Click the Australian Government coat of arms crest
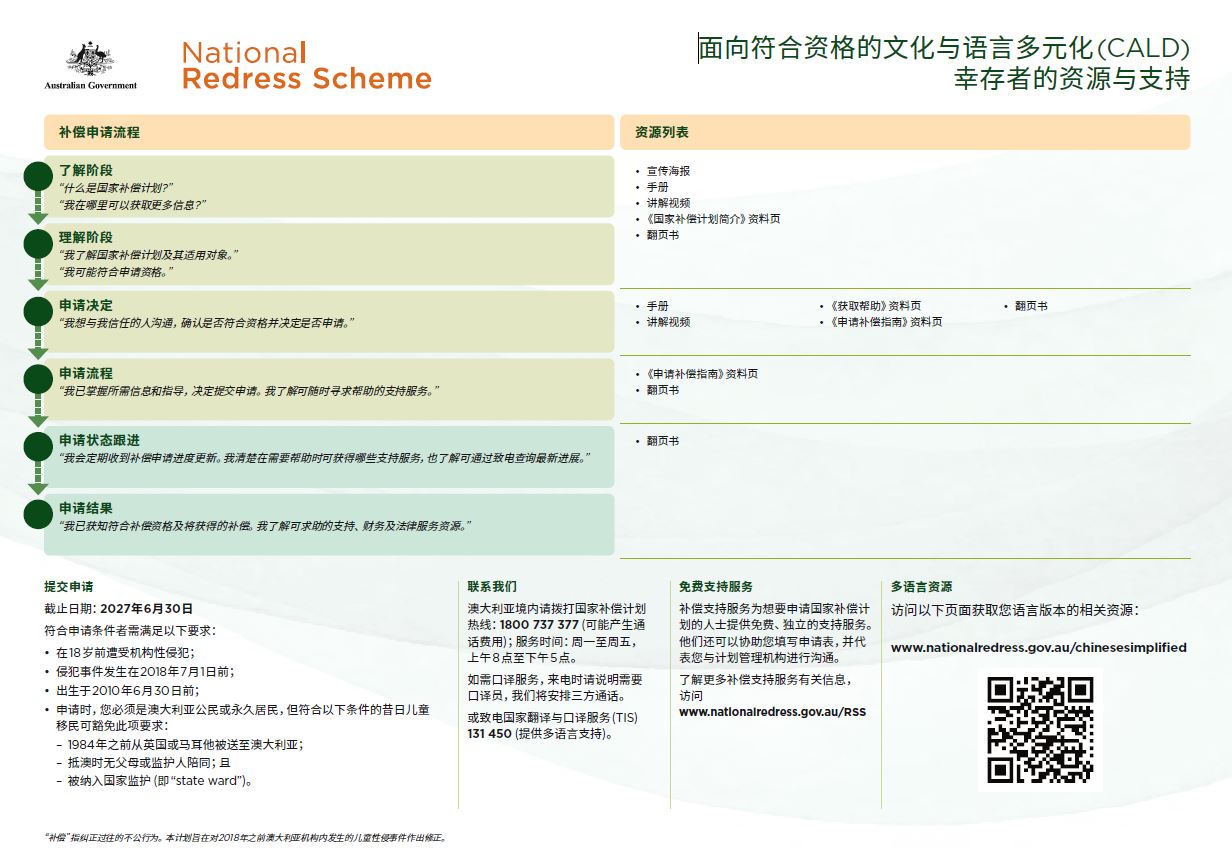The image size is (1232, 864). [x=90, y=60]
